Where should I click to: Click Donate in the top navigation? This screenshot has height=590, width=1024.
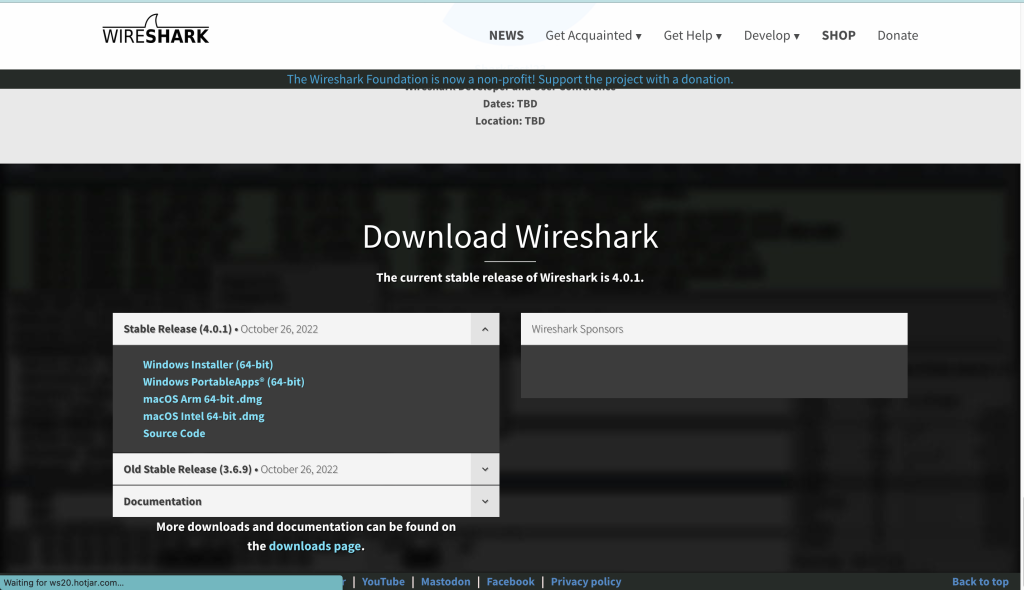(897, 35)
